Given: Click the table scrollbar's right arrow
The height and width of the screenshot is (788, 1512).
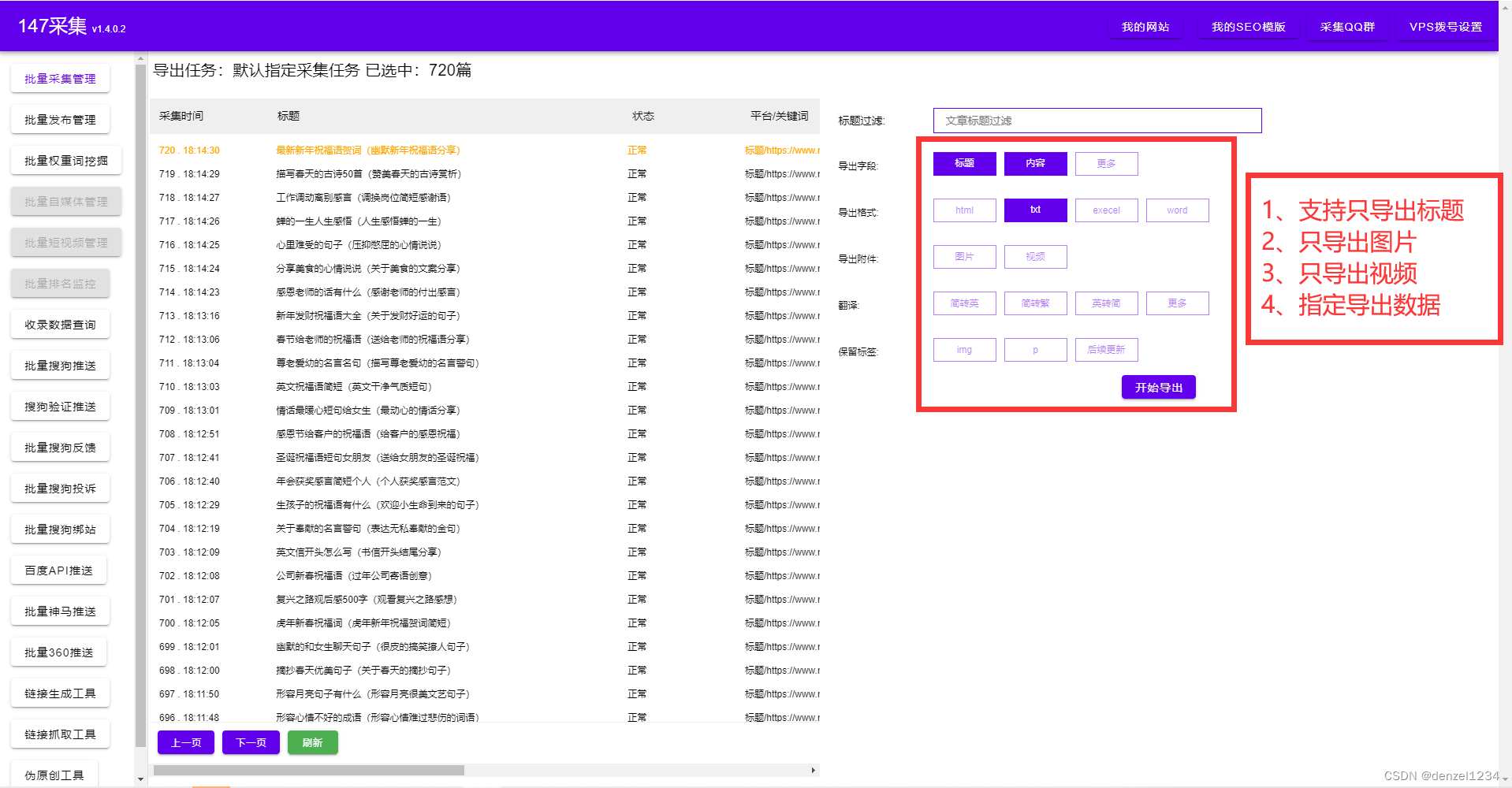Looking at the screenshot, I should (x=813, y=770).
